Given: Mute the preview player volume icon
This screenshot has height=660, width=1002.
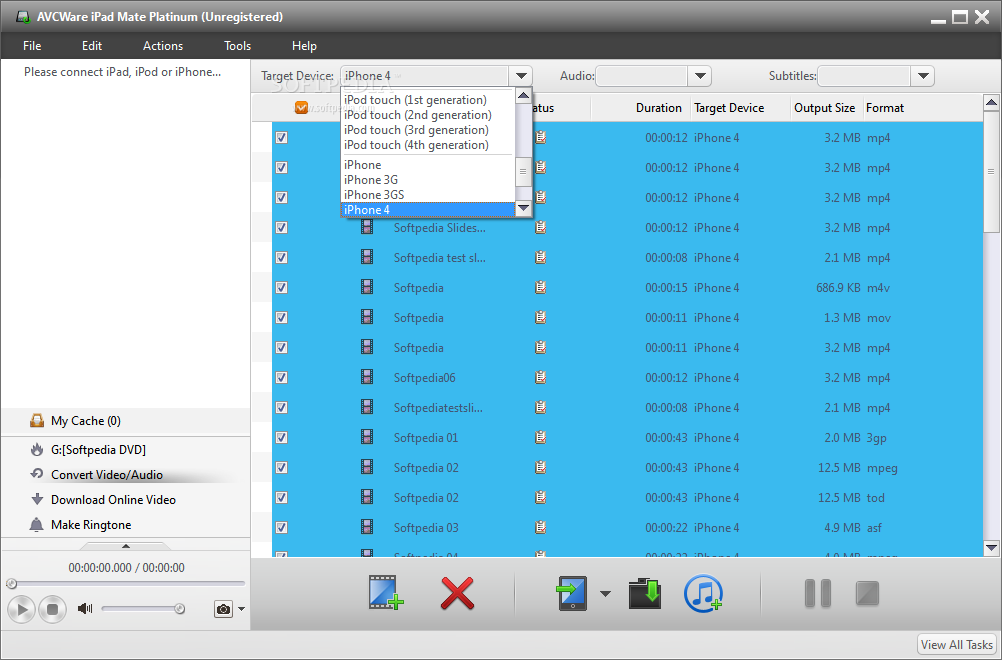Looking at the screenshot, I should 84,608.
